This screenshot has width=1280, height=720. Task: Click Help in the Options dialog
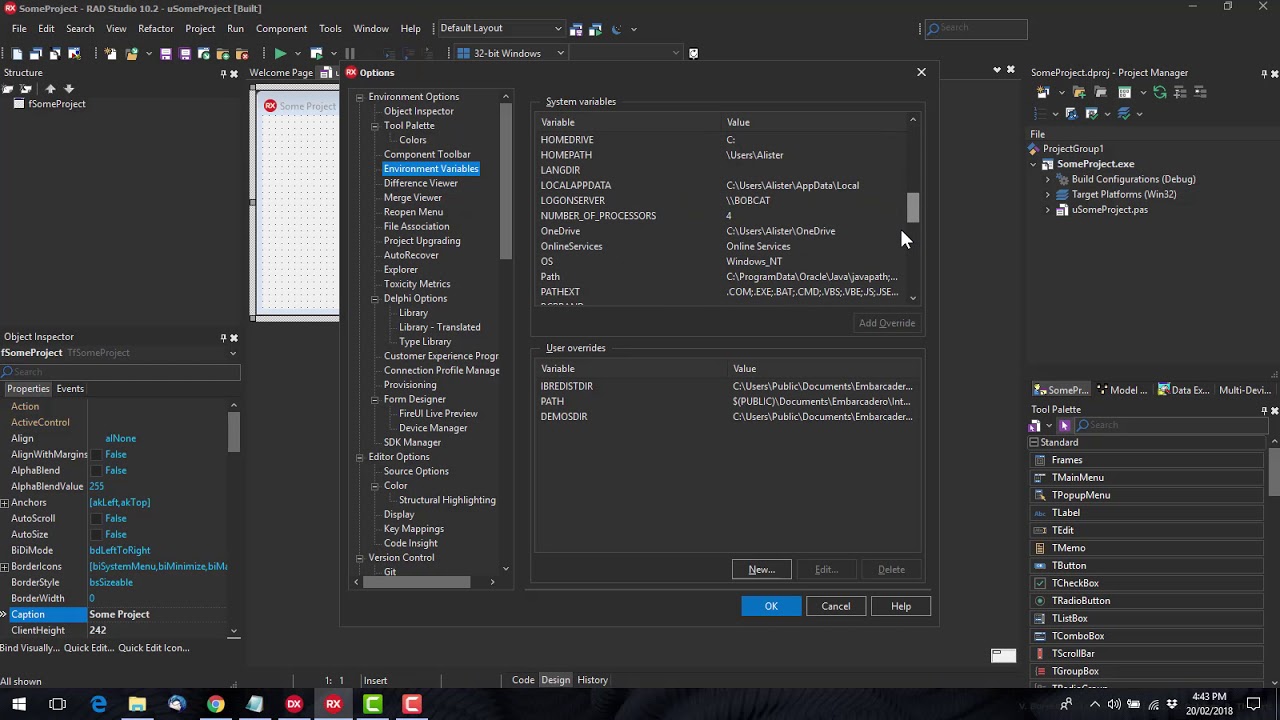[x=901, y=606]
